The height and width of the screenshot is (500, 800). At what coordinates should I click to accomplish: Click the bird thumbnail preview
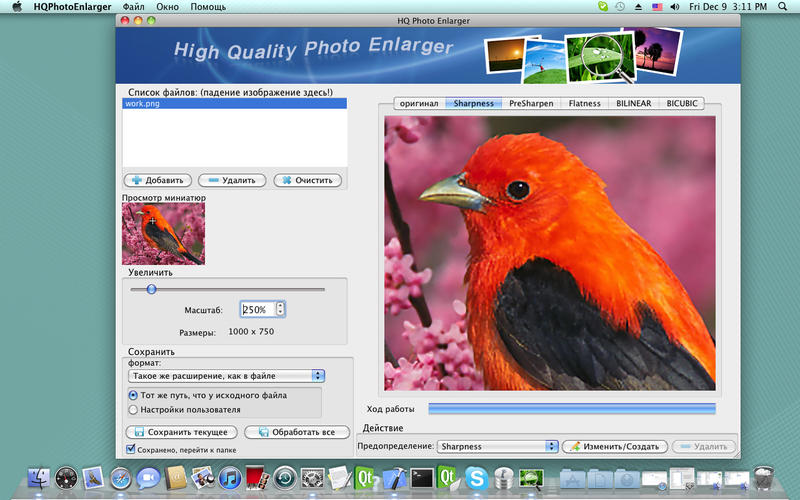pyautogui.click(x=163, y=234)
